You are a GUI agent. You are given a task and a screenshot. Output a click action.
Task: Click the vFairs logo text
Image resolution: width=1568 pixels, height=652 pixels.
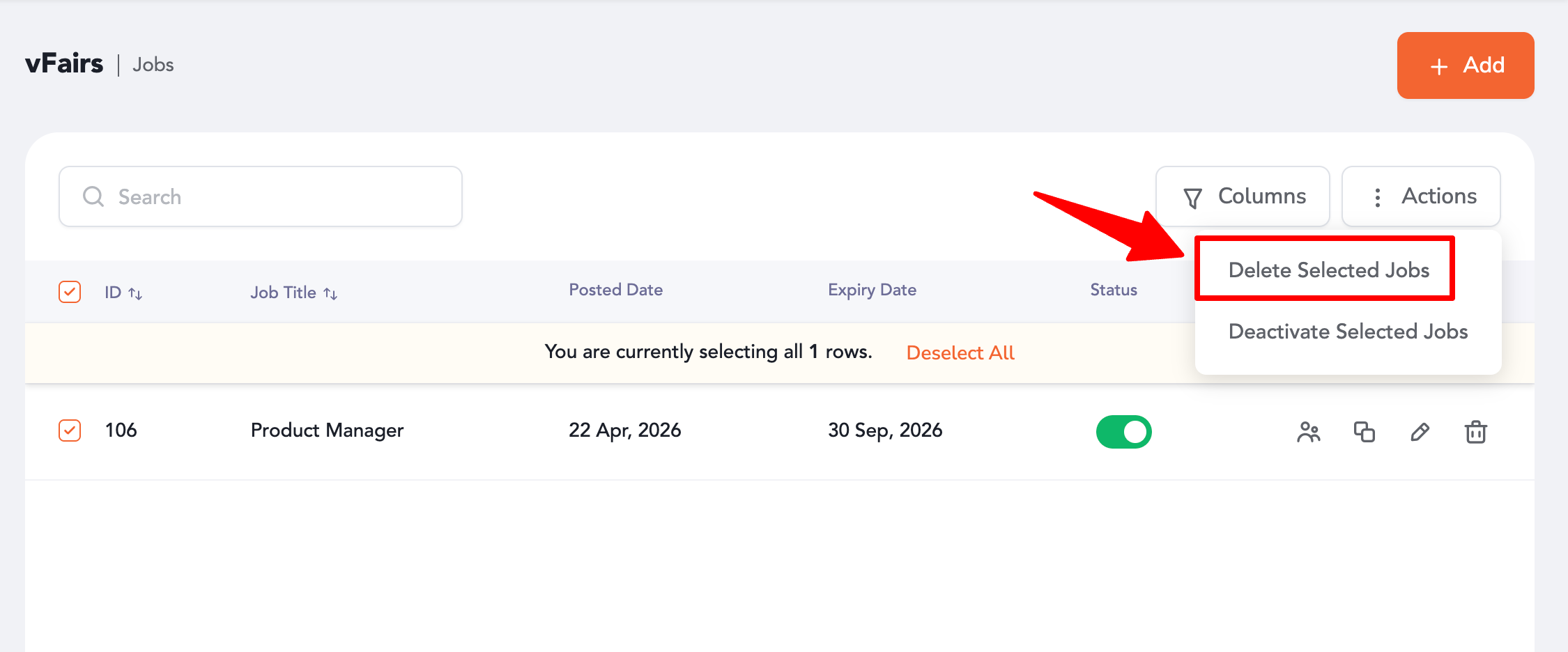(64, 64)
